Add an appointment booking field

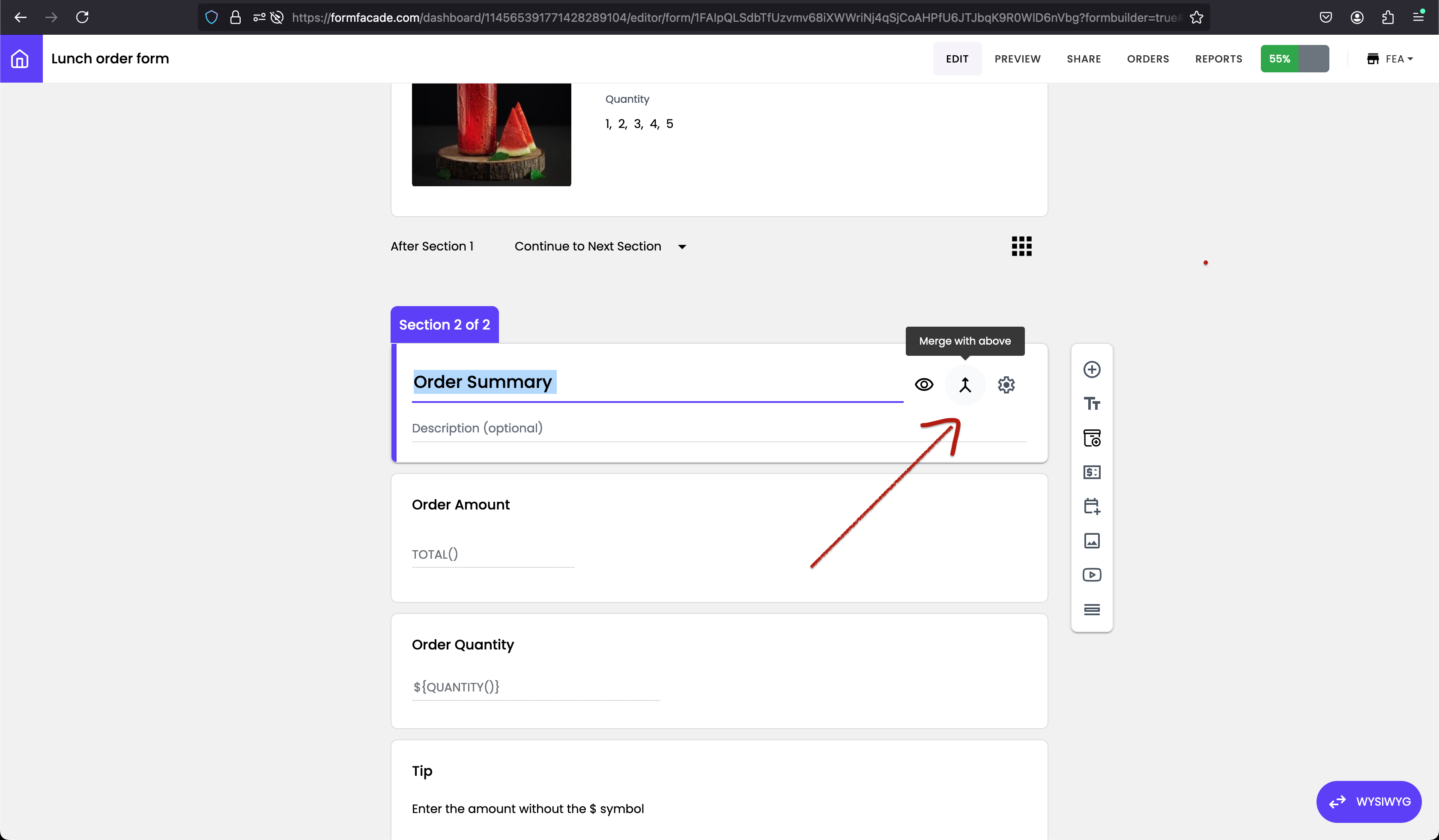(1091, 507)
